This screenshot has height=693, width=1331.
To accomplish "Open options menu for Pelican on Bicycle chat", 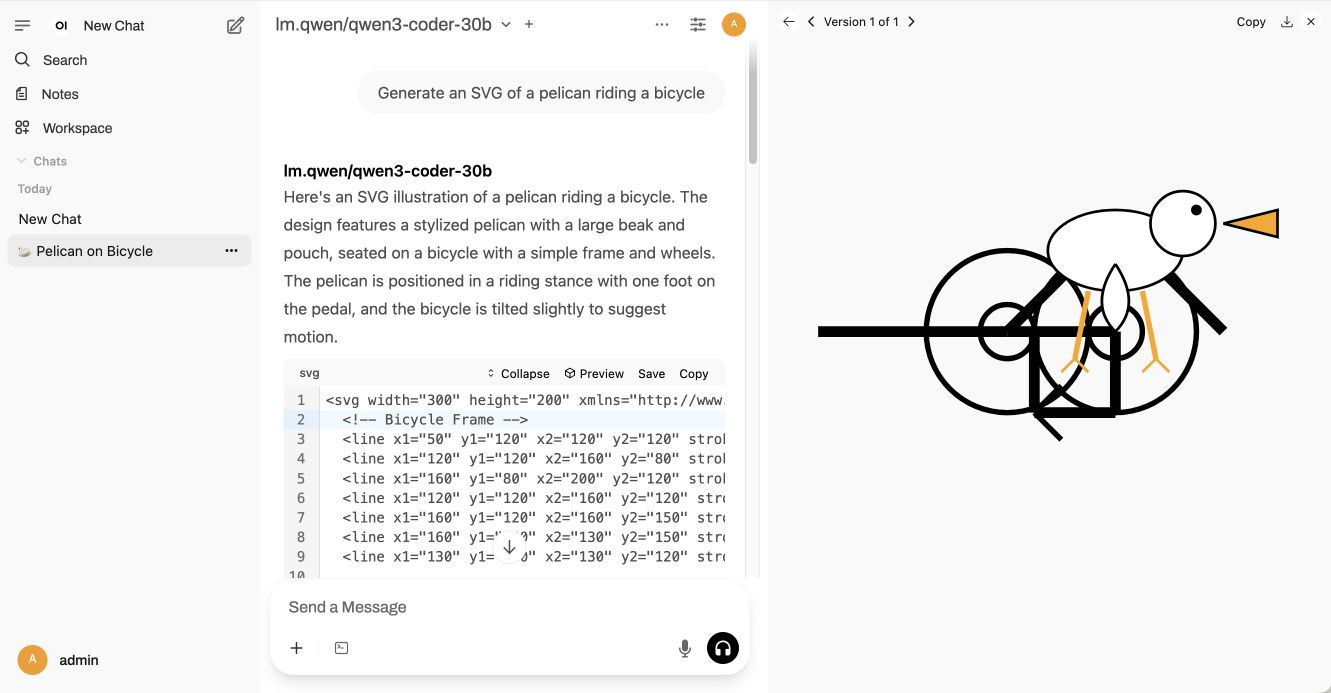I will [231, 251].
